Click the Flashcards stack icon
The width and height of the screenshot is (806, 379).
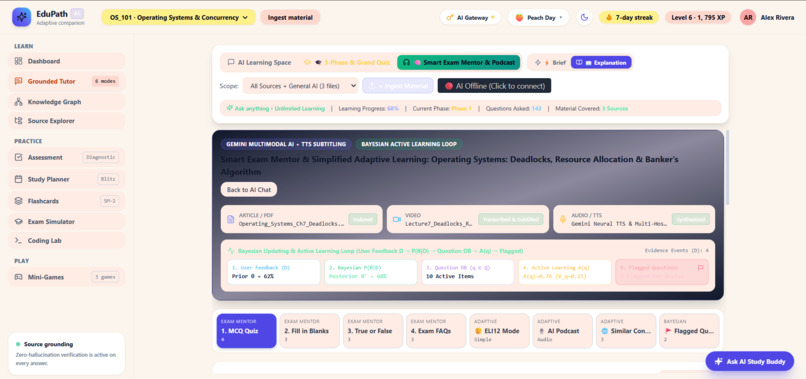click(x=19, y=201)
